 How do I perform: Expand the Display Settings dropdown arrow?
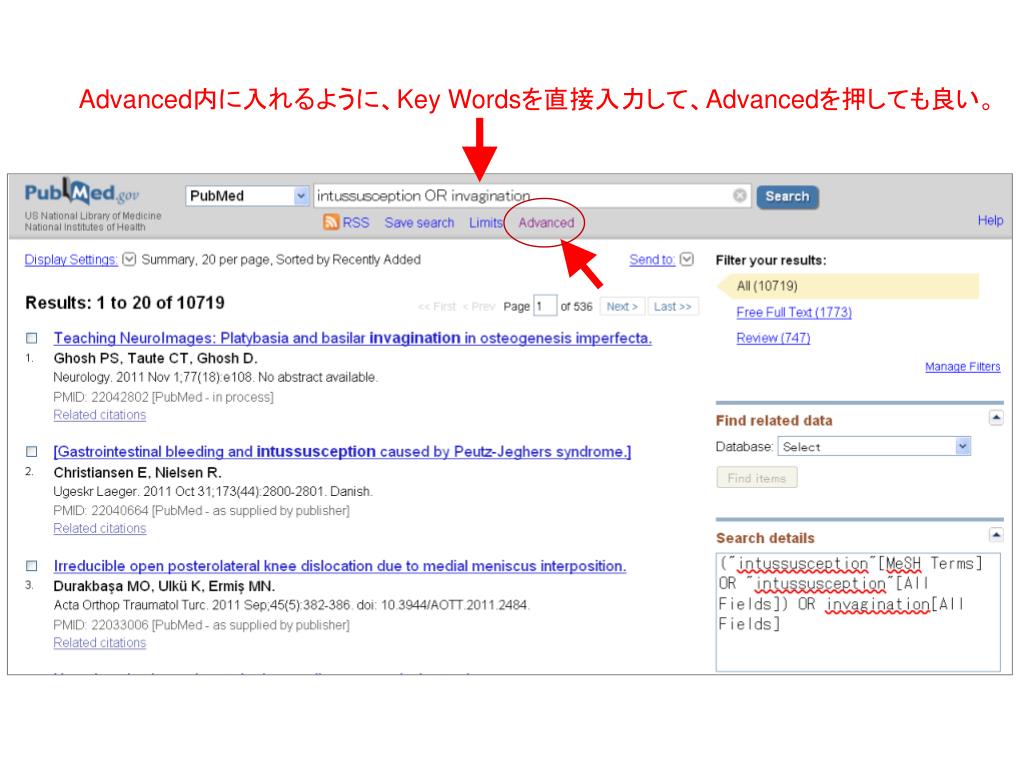(129, 259)
